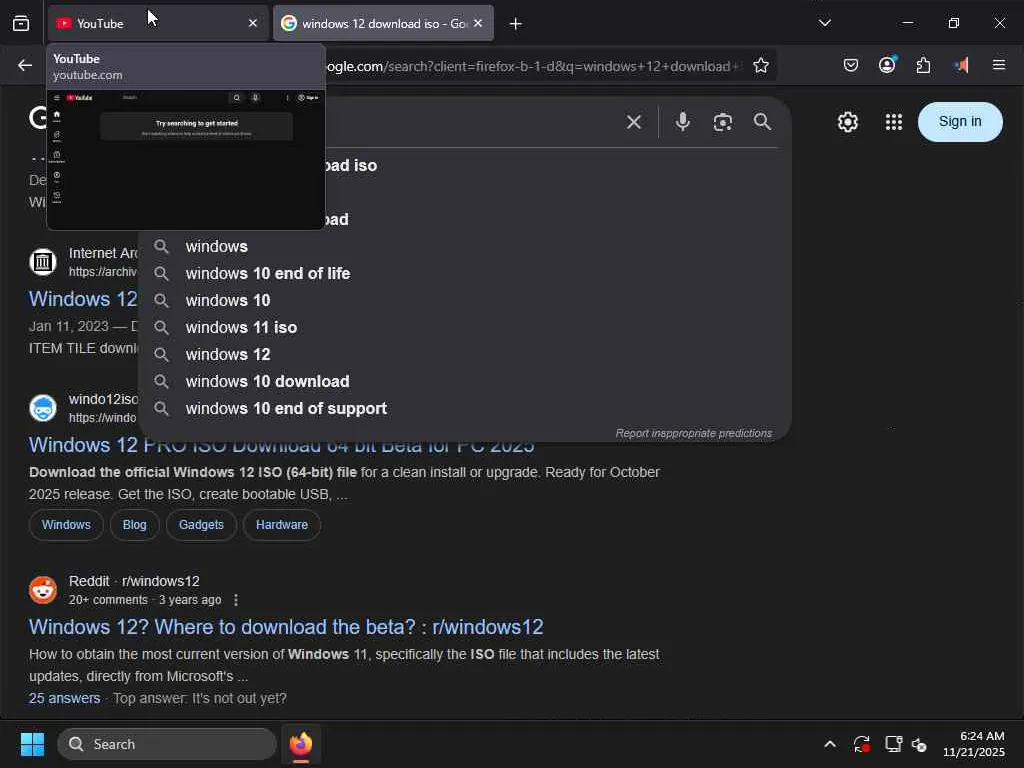
Task: Click the taskbar Search box
Action: (167, 744)
